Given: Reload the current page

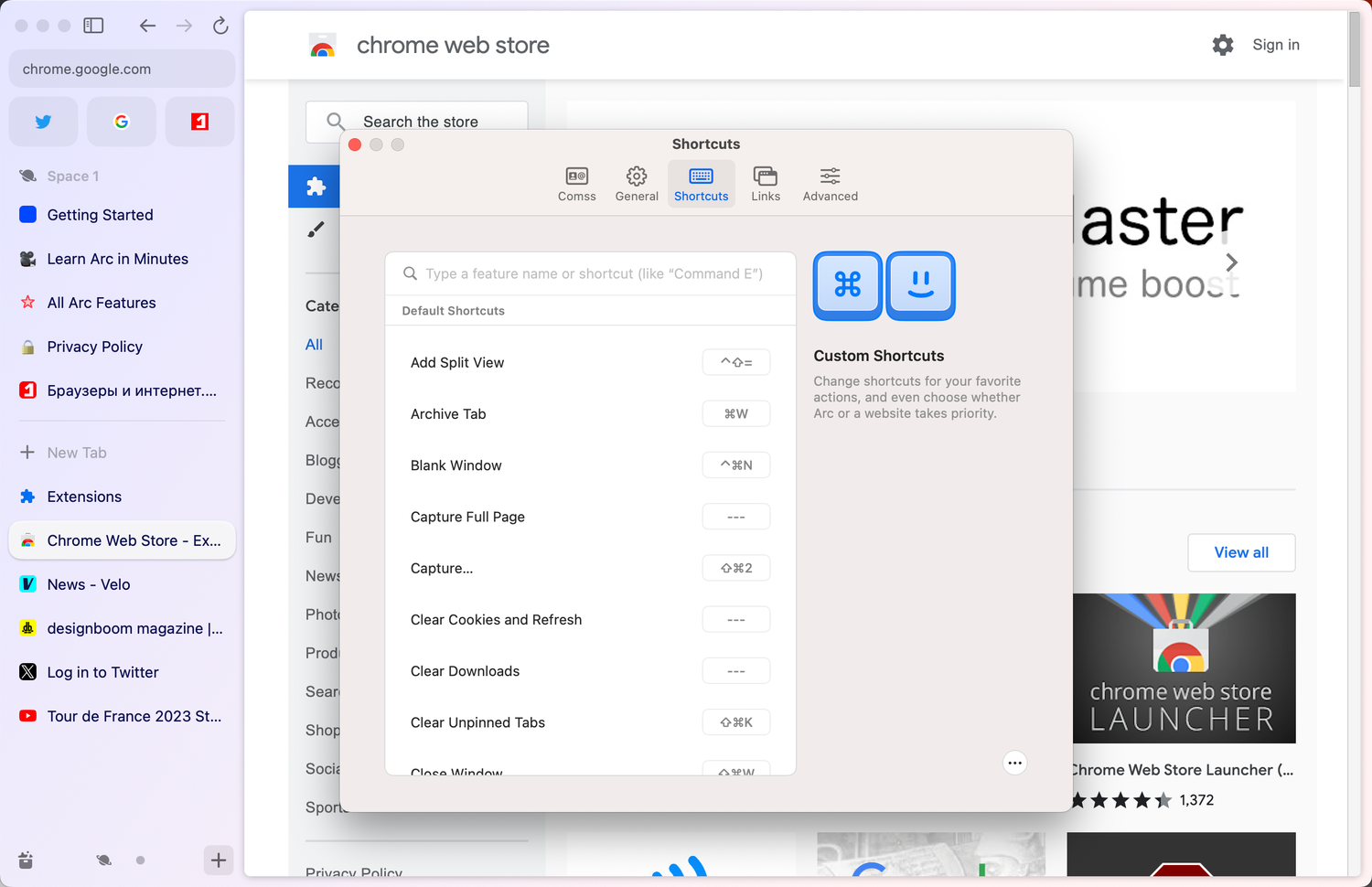Looking at the screenshot, I should (x=220, y=26).
